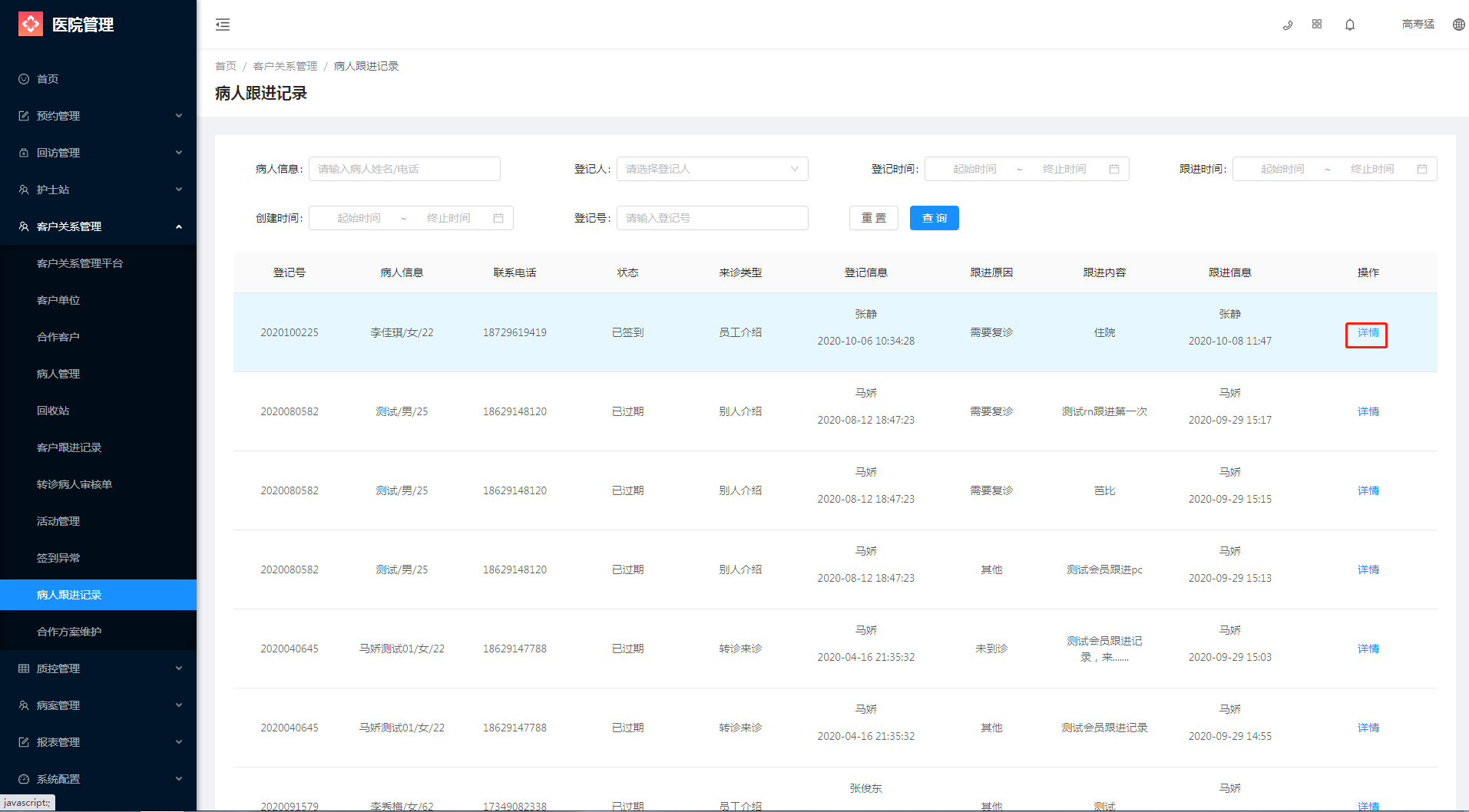
Task: Click calendar icon in 创建时间 range
Action: pyautogui.click(x=498, y=218)
